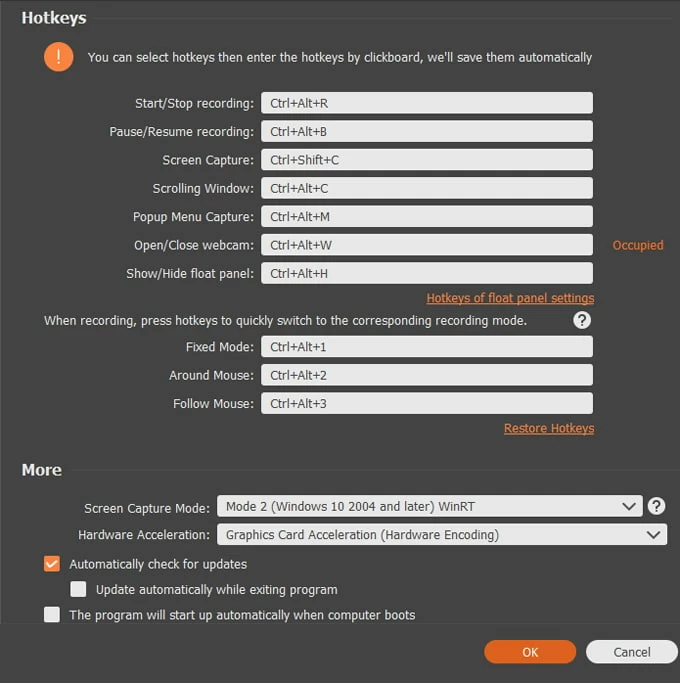Select the Start/Stop recording hotkey field
The image size is (680, 683).
(426, 103)
